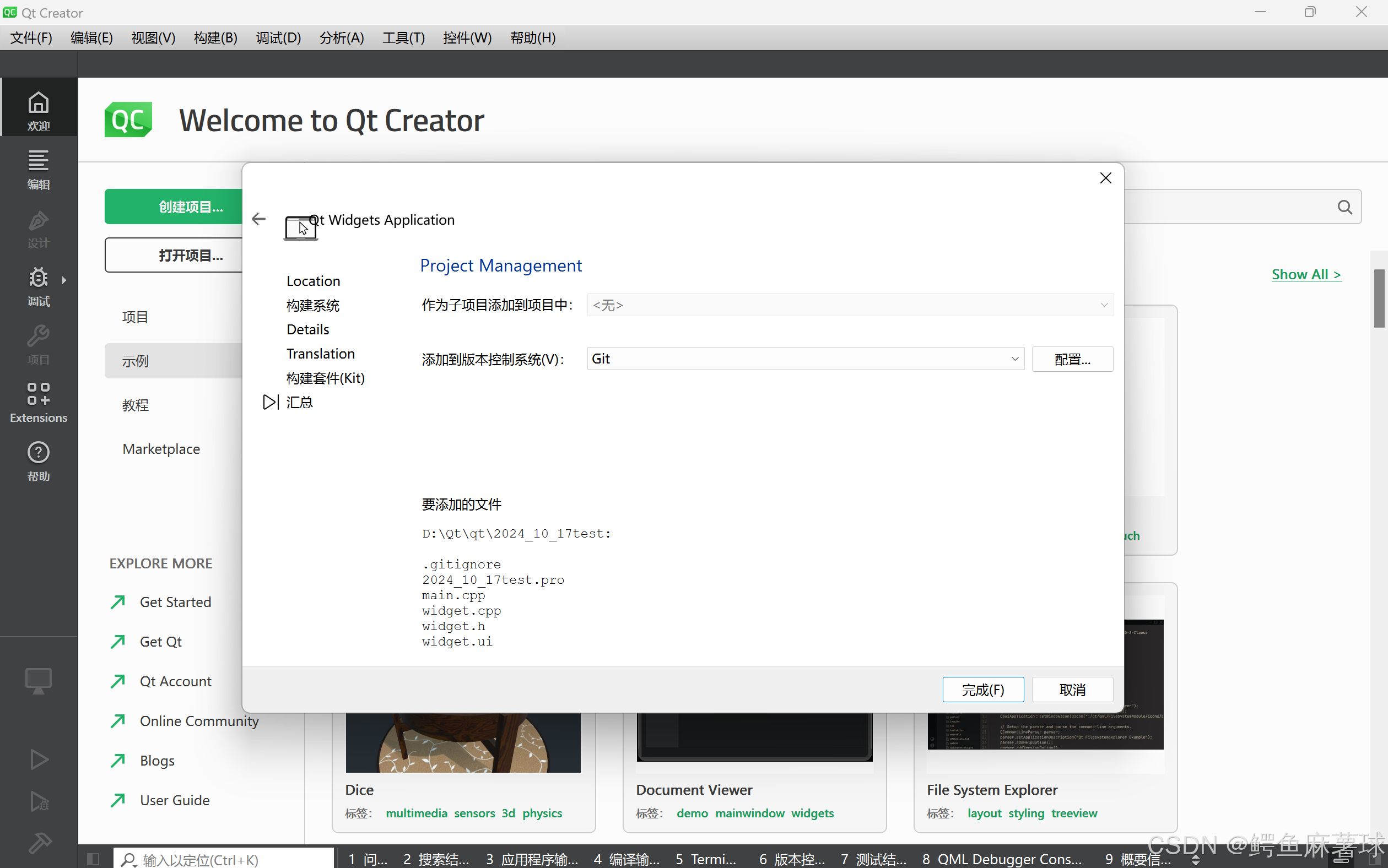The image size is (1388, 868).
Task: Click the back arrow navigation icon
Action: tap(258, 219)
